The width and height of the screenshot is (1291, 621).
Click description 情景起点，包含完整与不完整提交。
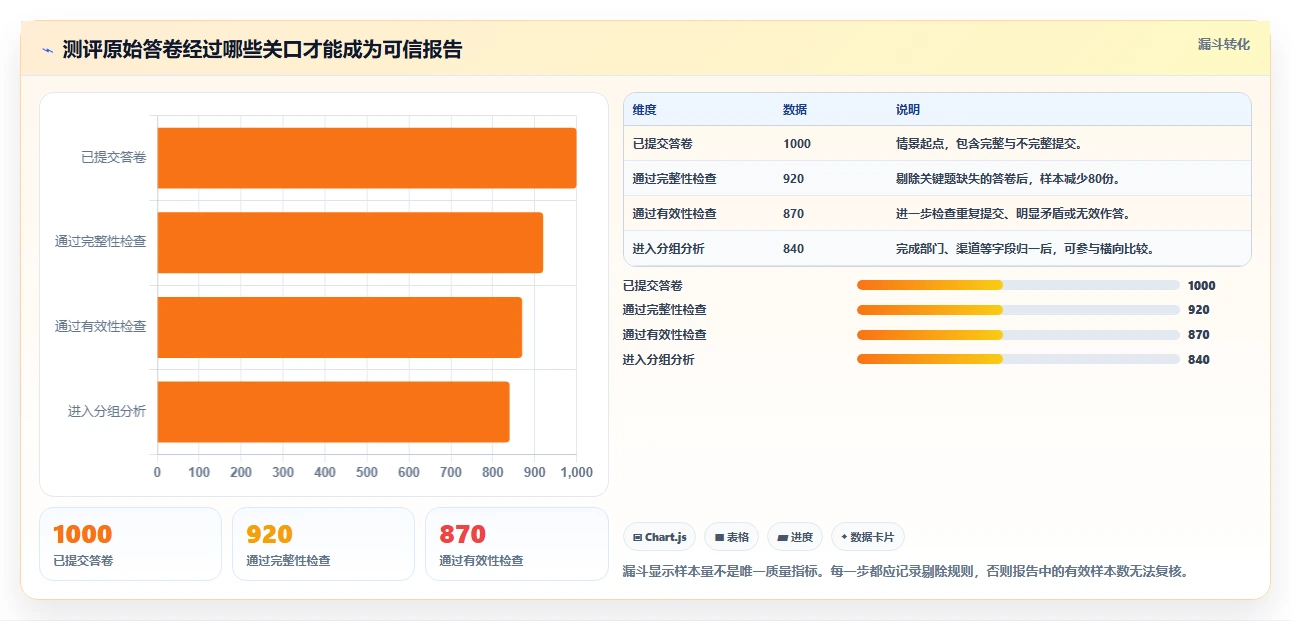coord(989,144)
